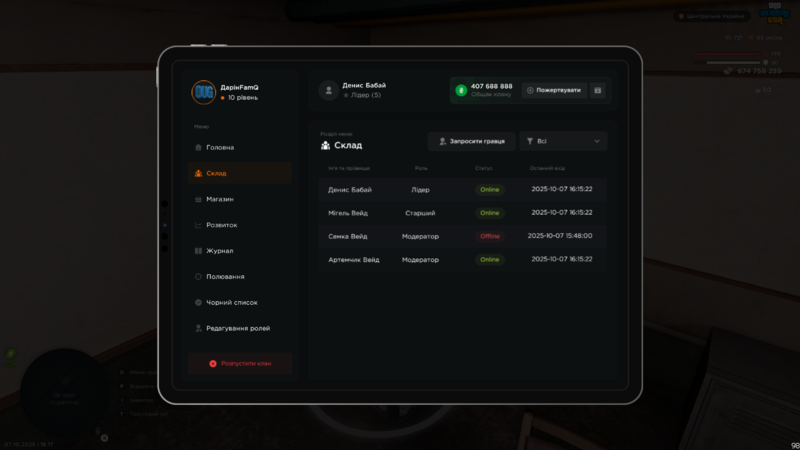800x450 pixels.
Task: Click the Online status badge of Мігель Вейд
Action: 489,213
